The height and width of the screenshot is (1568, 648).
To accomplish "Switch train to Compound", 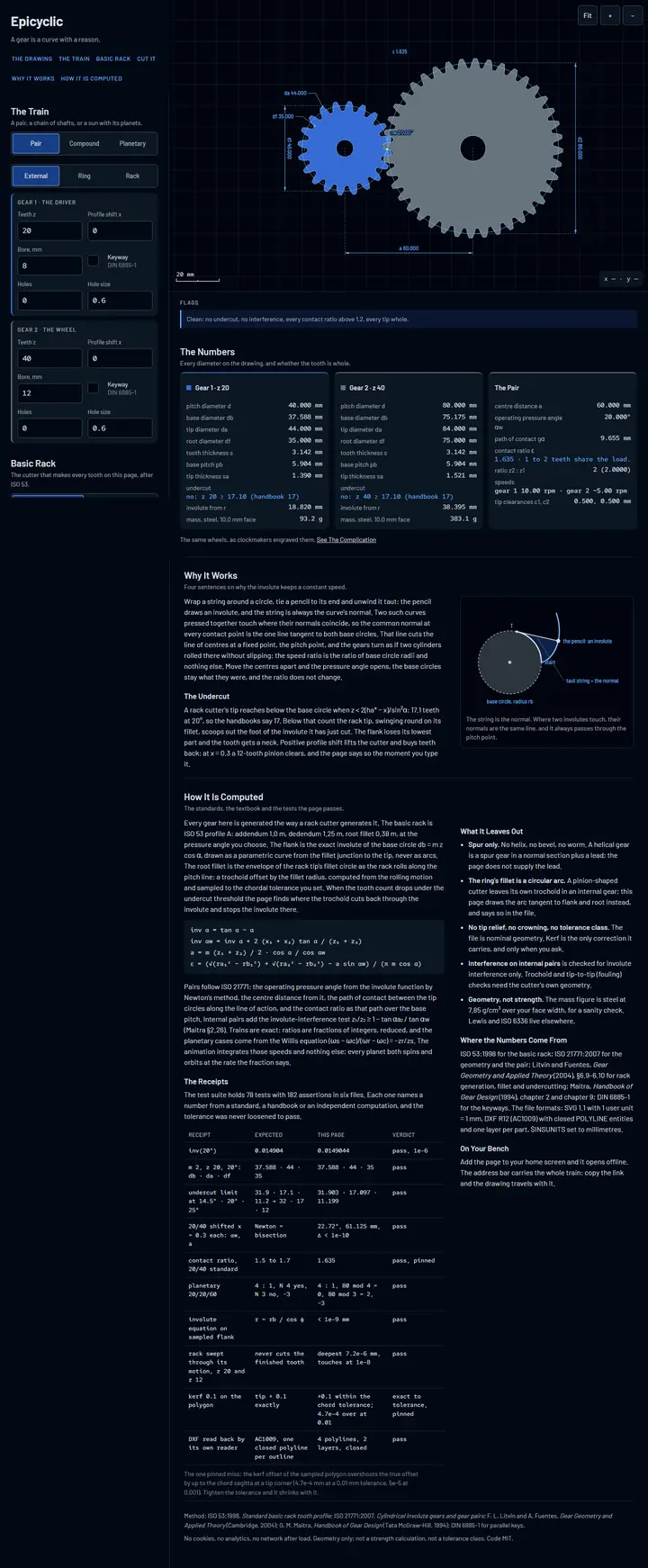I will [x=85, y=143].
